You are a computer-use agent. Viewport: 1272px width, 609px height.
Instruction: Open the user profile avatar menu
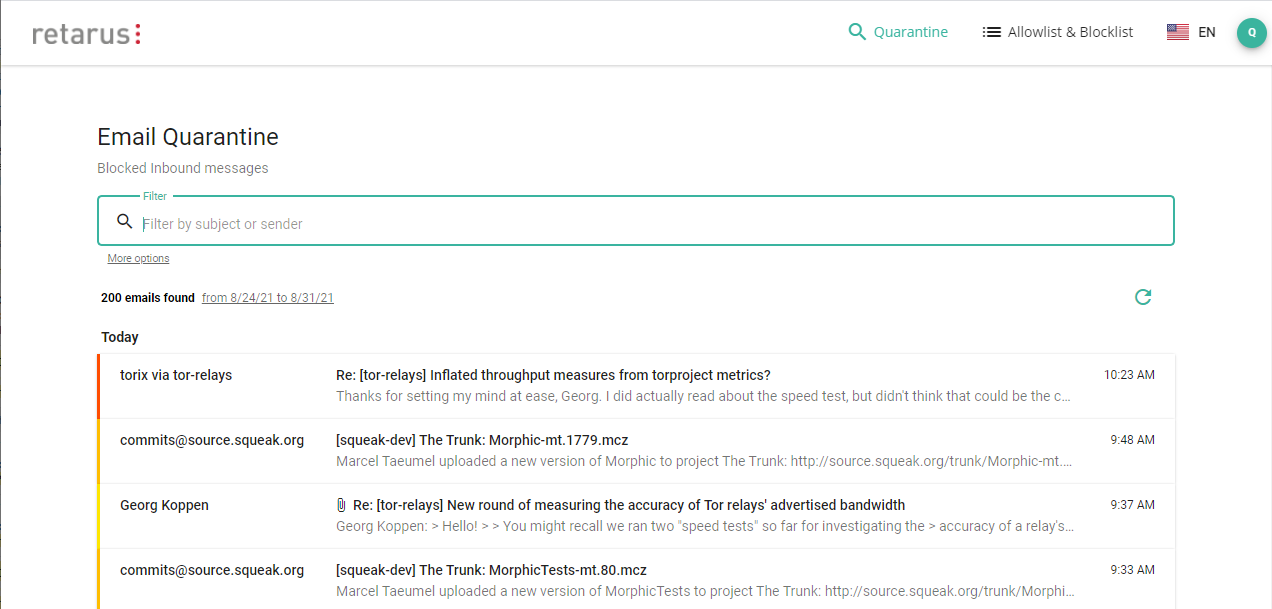[x=1251, y=32]
